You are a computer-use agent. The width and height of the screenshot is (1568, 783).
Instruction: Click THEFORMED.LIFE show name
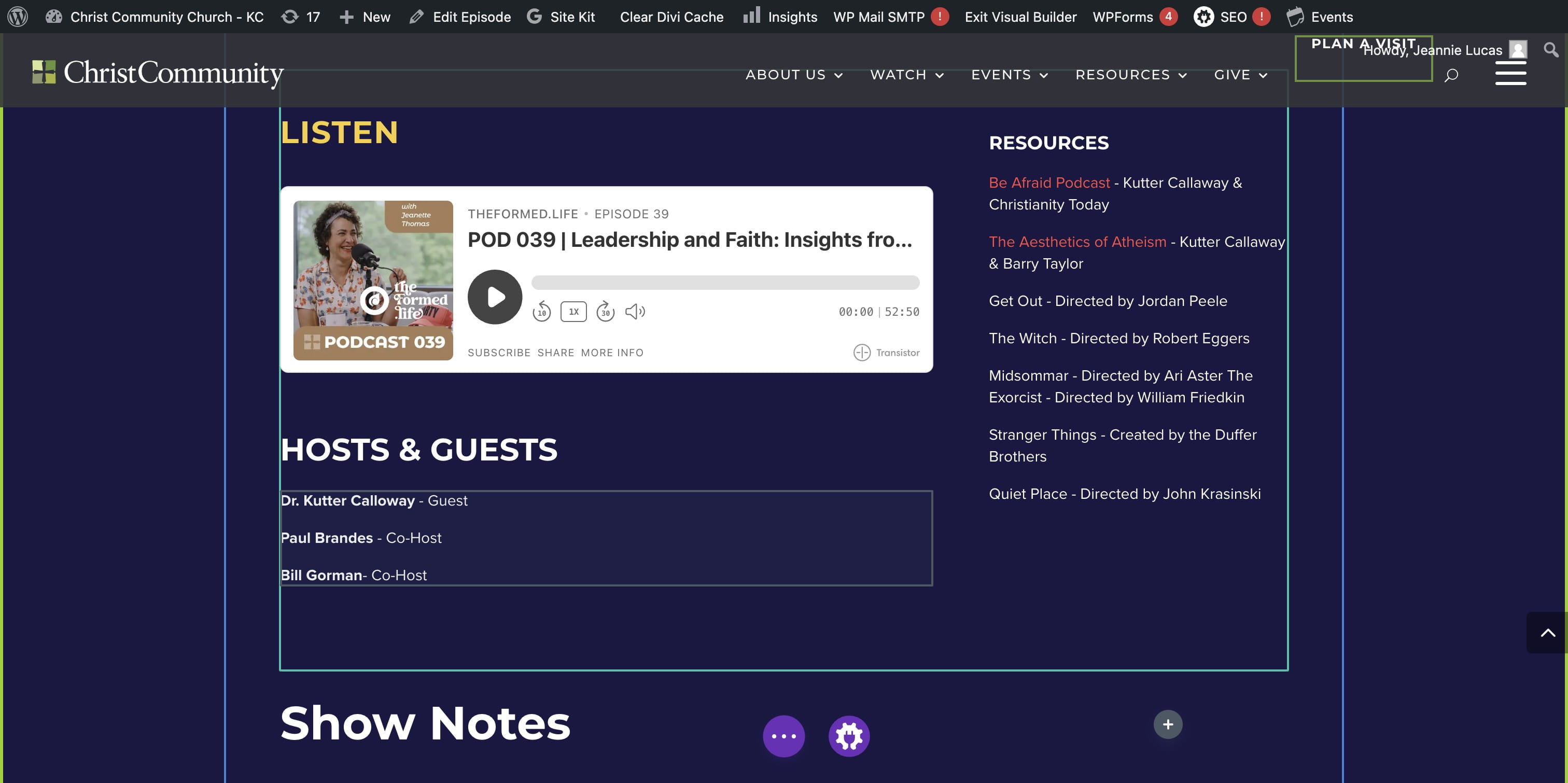point(522,214)
